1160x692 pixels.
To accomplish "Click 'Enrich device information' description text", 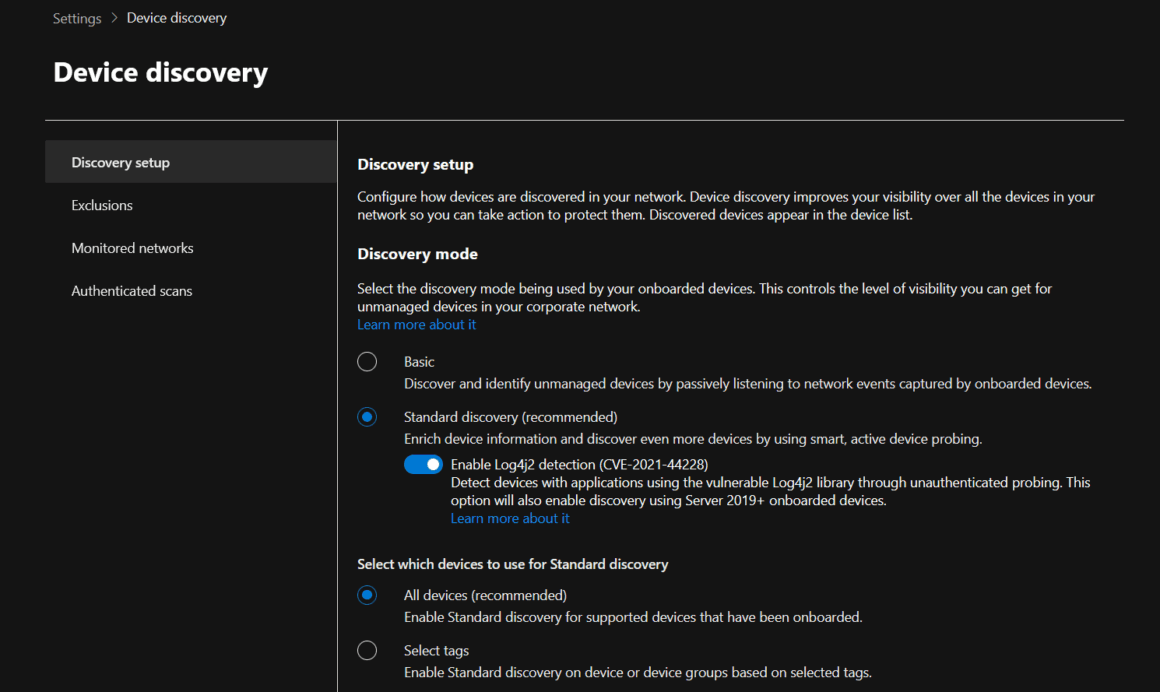I will coord(692,439).
